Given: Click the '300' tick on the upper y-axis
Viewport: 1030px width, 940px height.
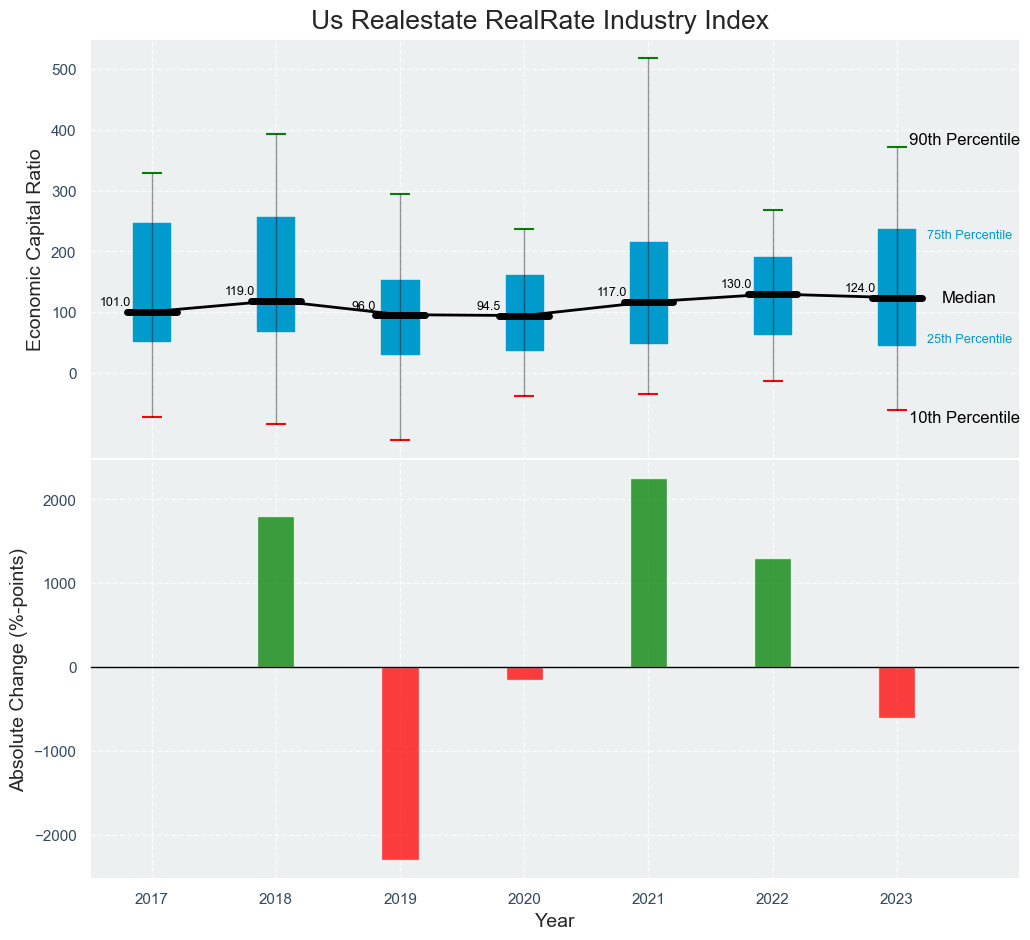Looking at the screenshot, I should tap(66, 192).
